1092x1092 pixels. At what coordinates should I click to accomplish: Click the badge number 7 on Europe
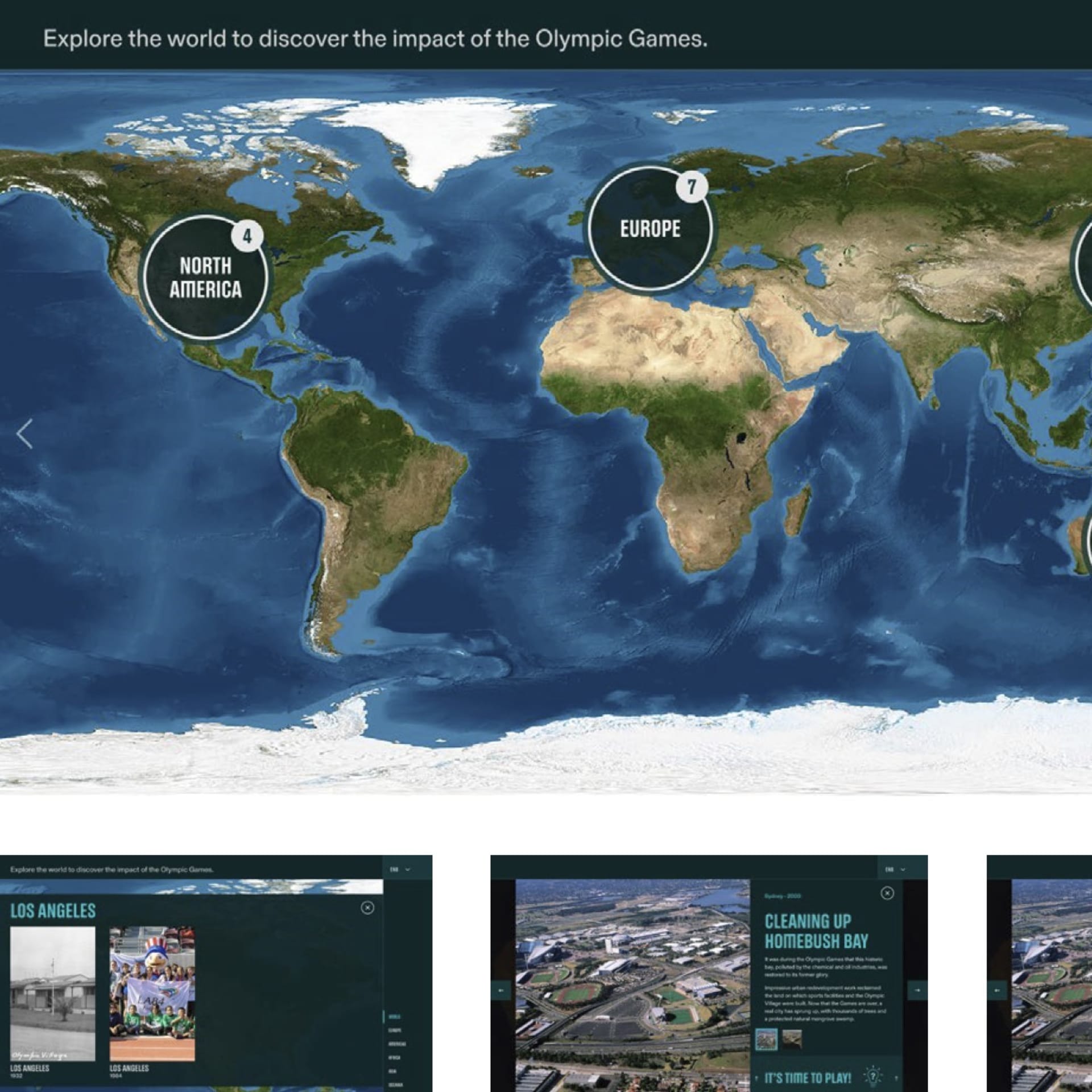click(691, 187)
